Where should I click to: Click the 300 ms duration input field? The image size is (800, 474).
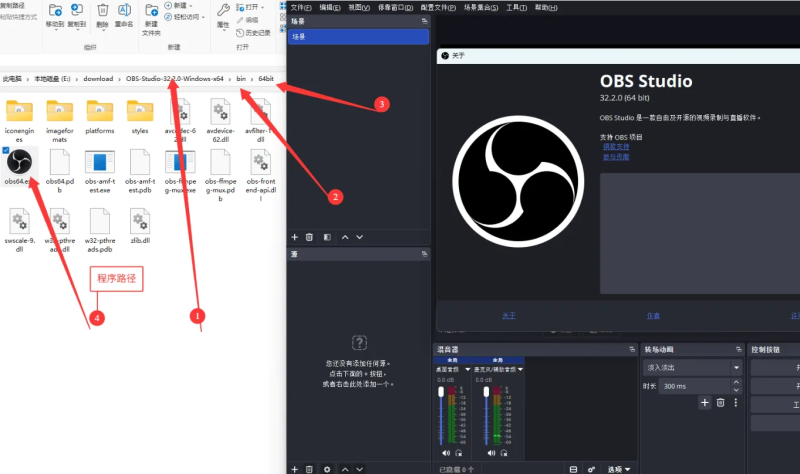695,386
